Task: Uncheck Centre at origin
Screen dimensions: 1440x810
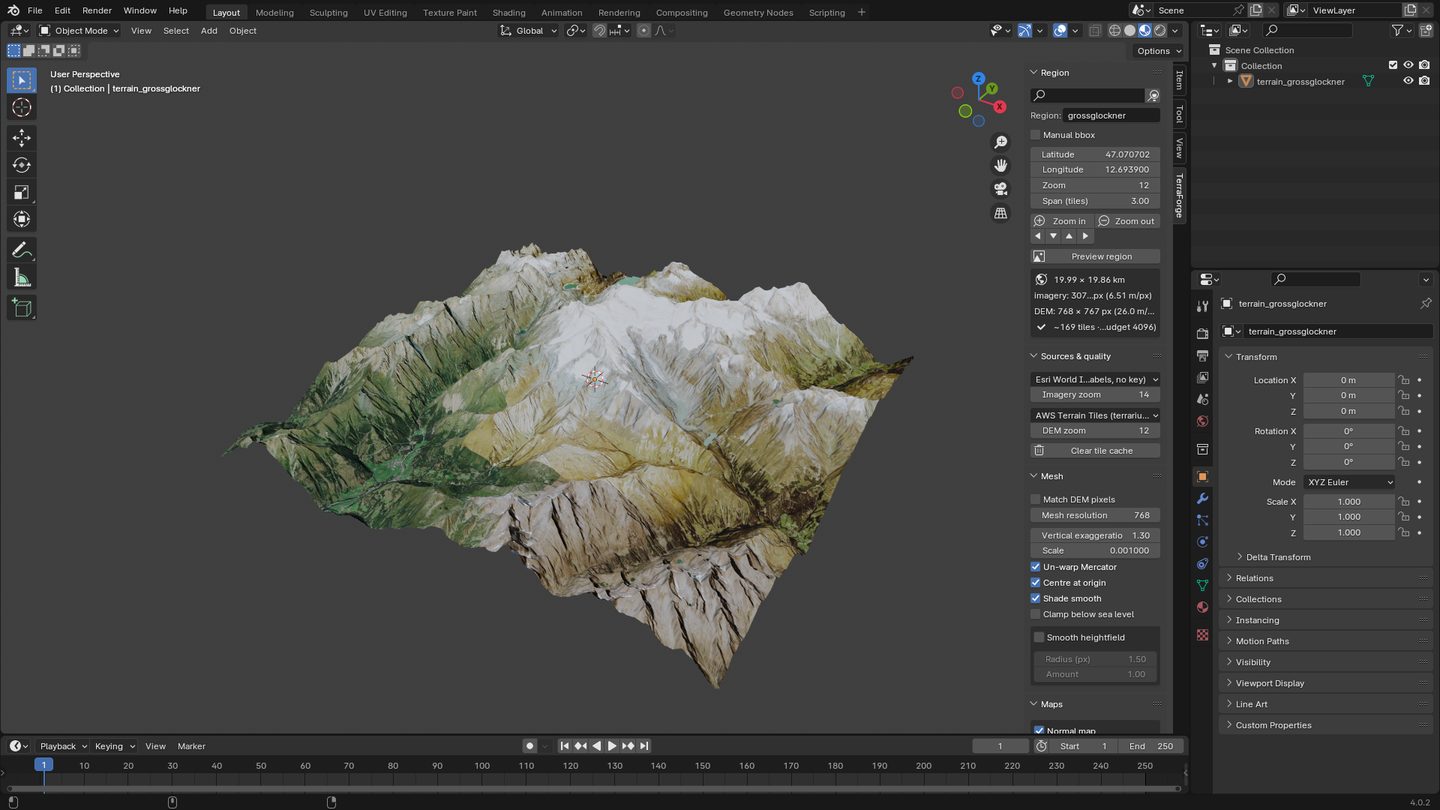Action: 1036,583
